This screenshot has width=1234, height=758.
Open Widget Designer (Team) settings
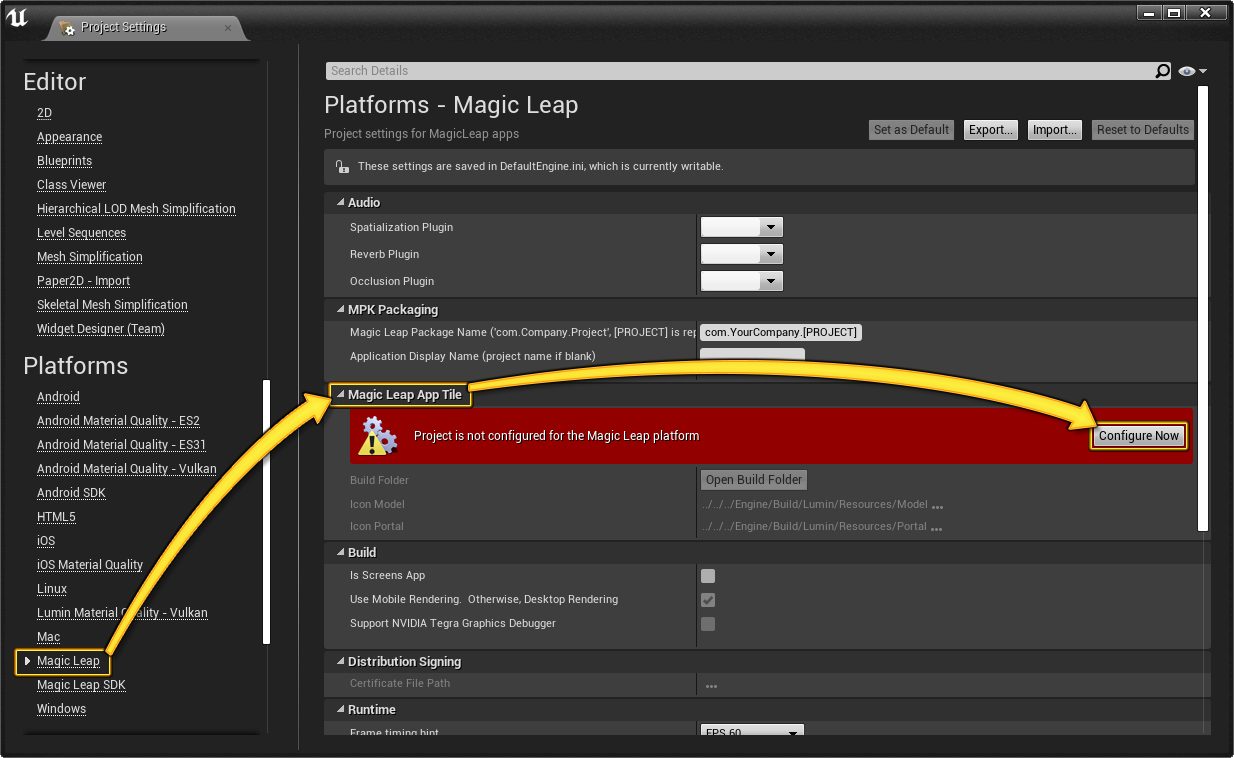[101, 329]
